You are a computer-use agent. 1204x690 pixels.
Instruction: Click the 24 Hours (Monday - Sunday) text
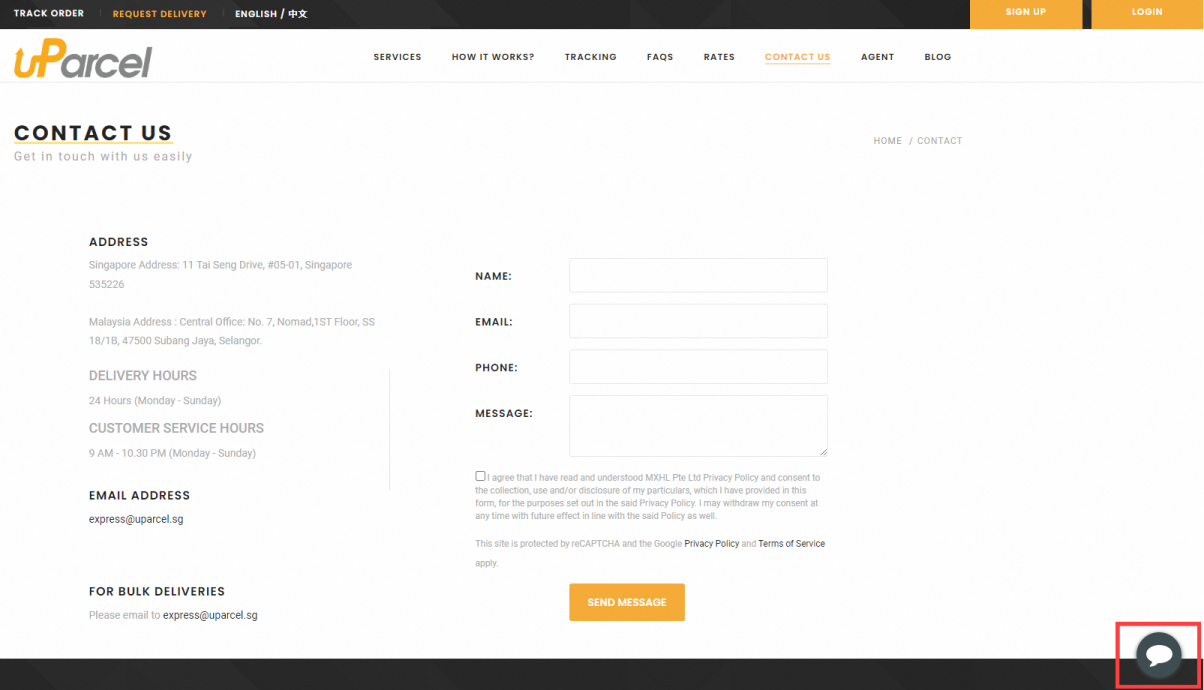[155, 400]
